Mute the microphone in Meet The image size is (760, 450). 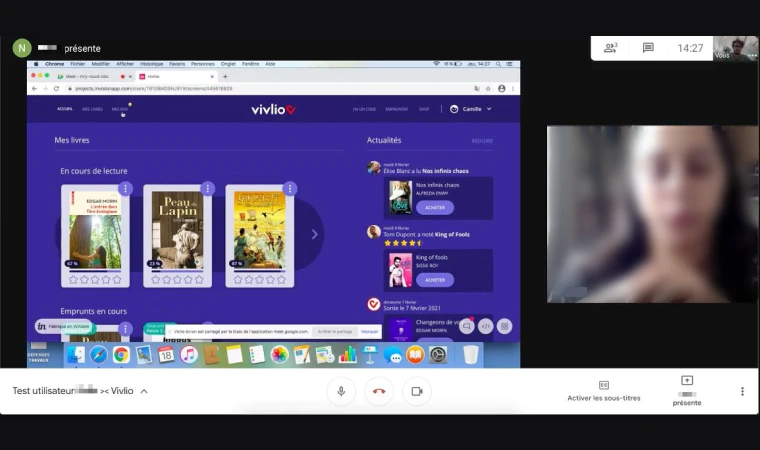click(341, 391)
